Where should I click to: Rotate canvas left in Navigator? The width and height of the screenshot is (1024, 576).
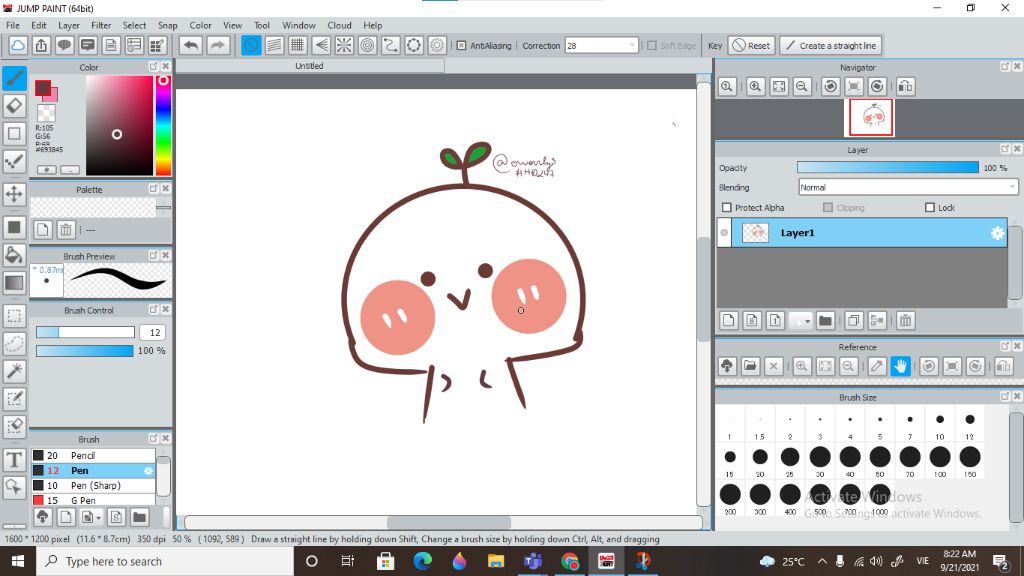click(831, 86)
